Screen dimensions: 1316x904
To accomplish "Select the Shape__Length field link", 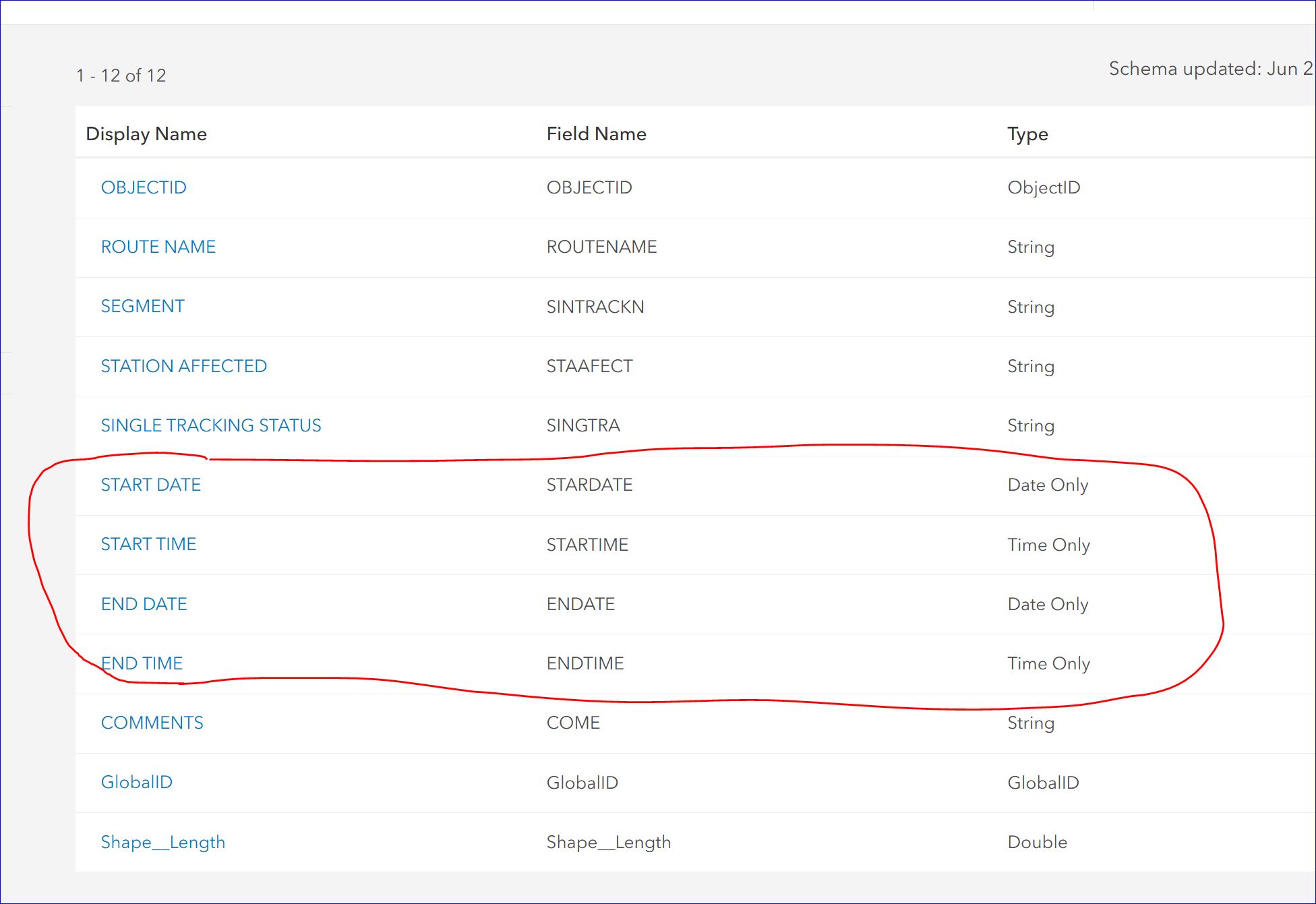I will [163, 842].
